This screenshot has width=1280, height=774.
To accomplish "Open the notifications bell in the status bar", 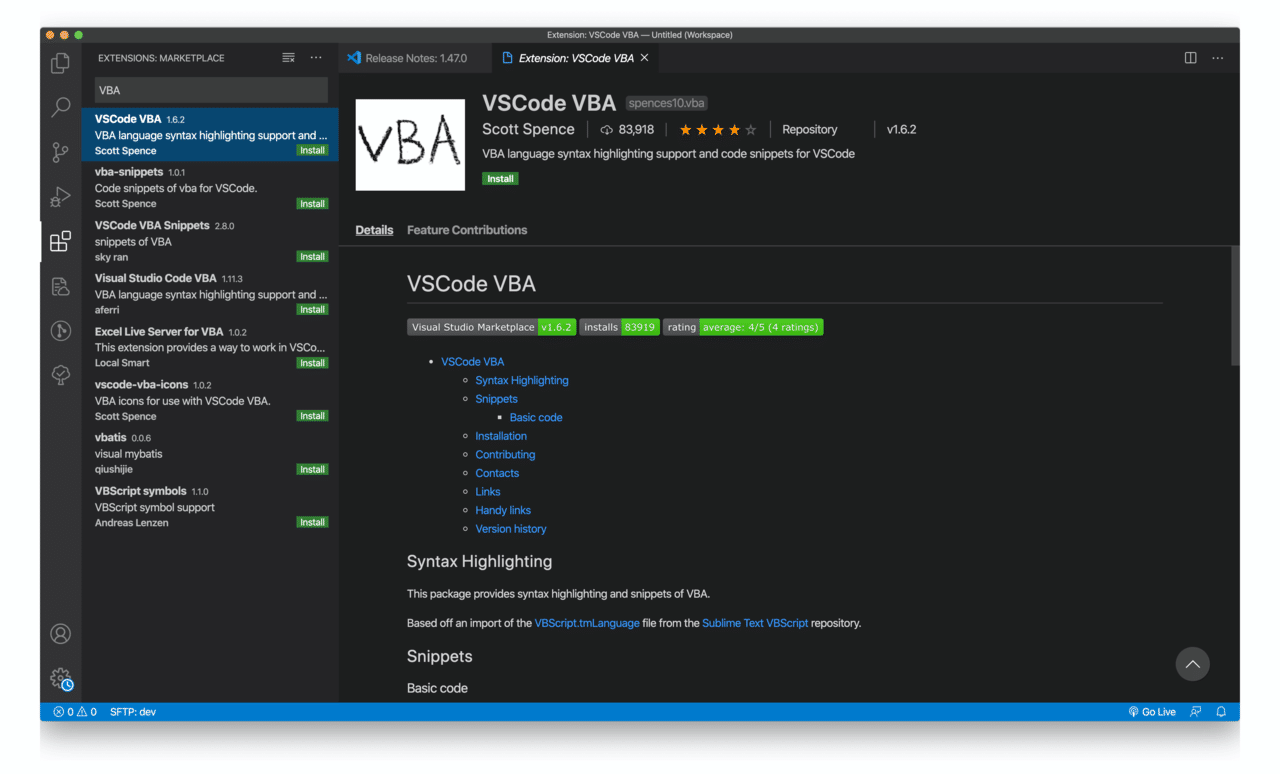I will pos(1221,712).
